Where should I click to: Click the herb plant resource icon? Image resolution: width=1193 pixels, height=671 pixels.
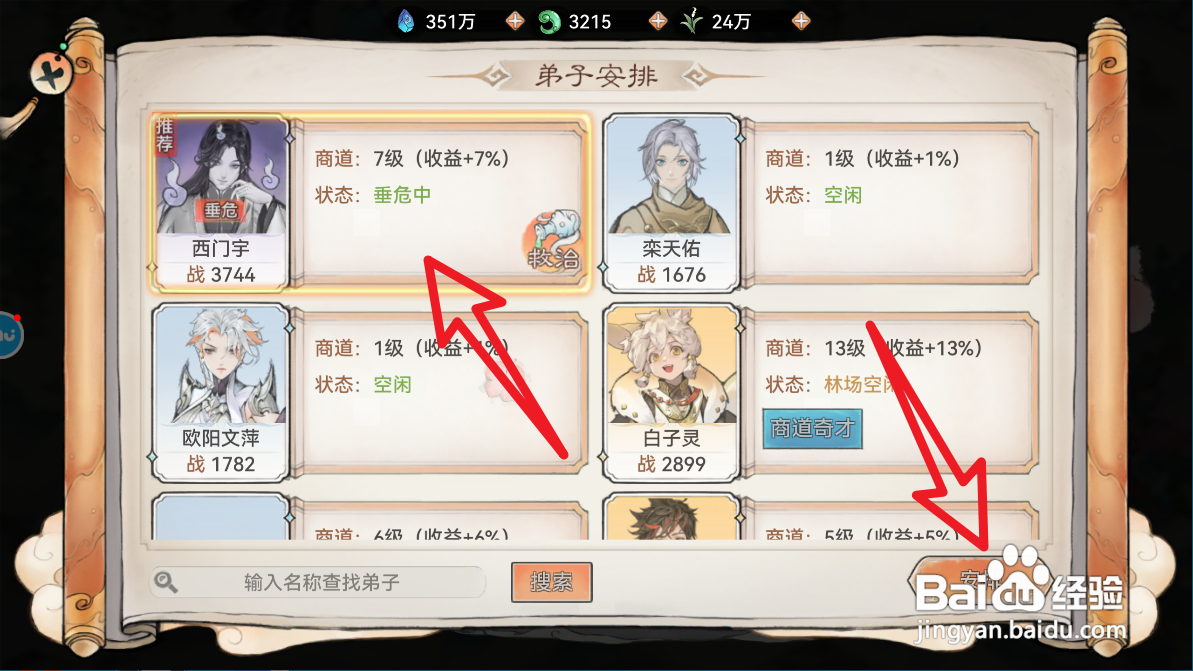click(x=692, y=21)
